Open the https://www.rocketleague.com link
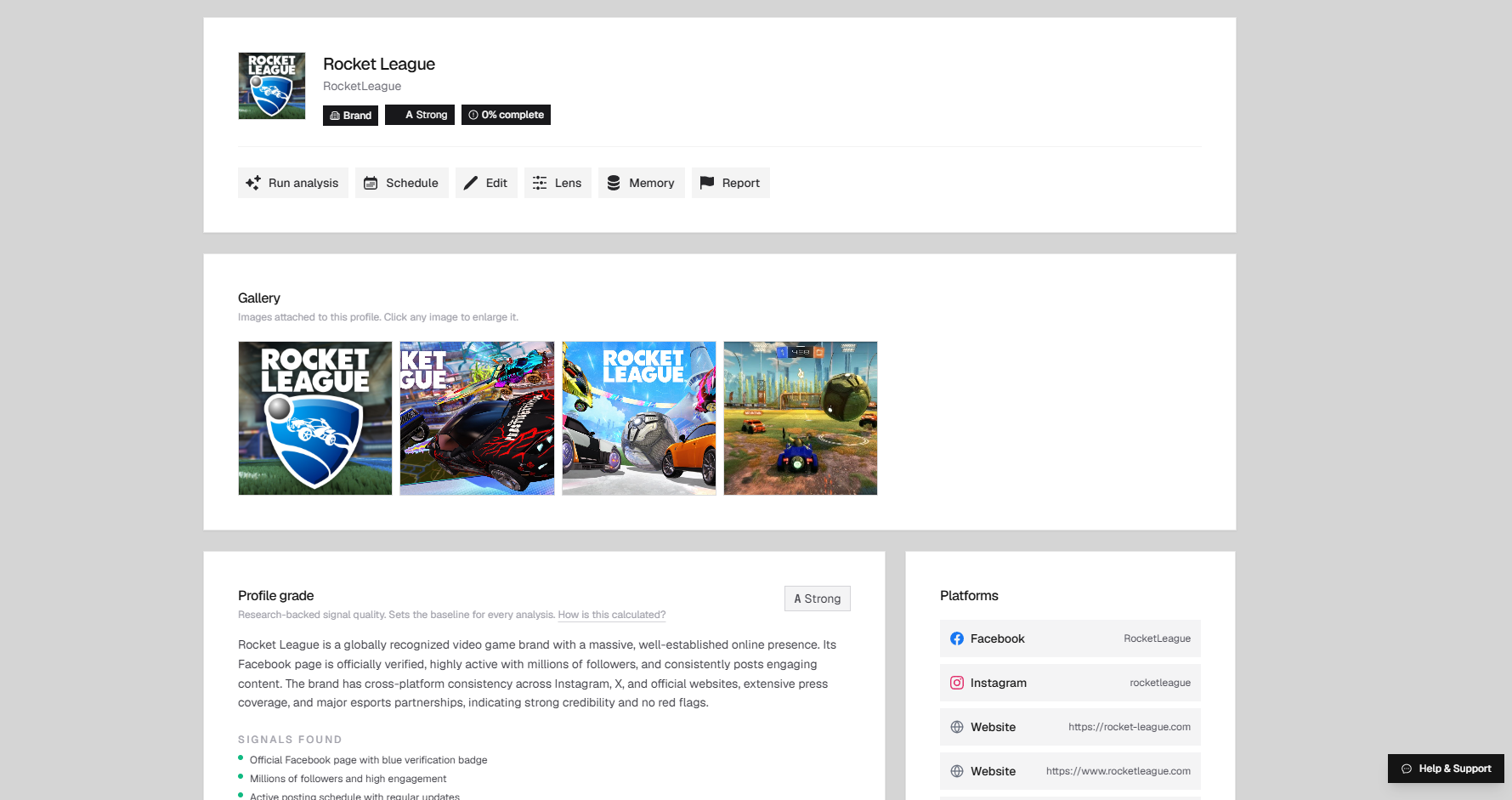The height and width of the screenshot is (800, 1512). click(1118, 771)
